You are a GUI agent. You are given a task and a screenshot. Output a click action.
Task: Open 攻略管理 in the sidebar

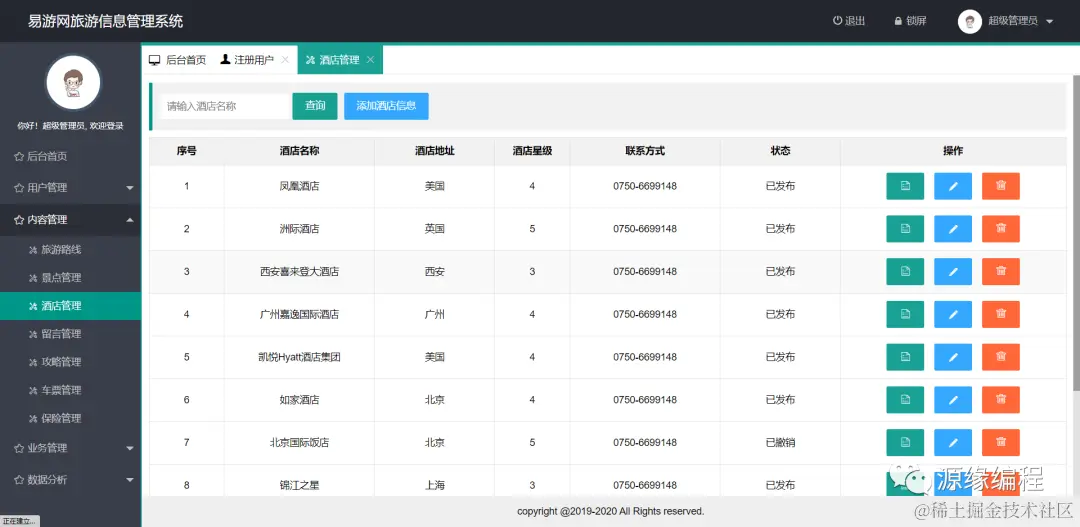[70, 362]
